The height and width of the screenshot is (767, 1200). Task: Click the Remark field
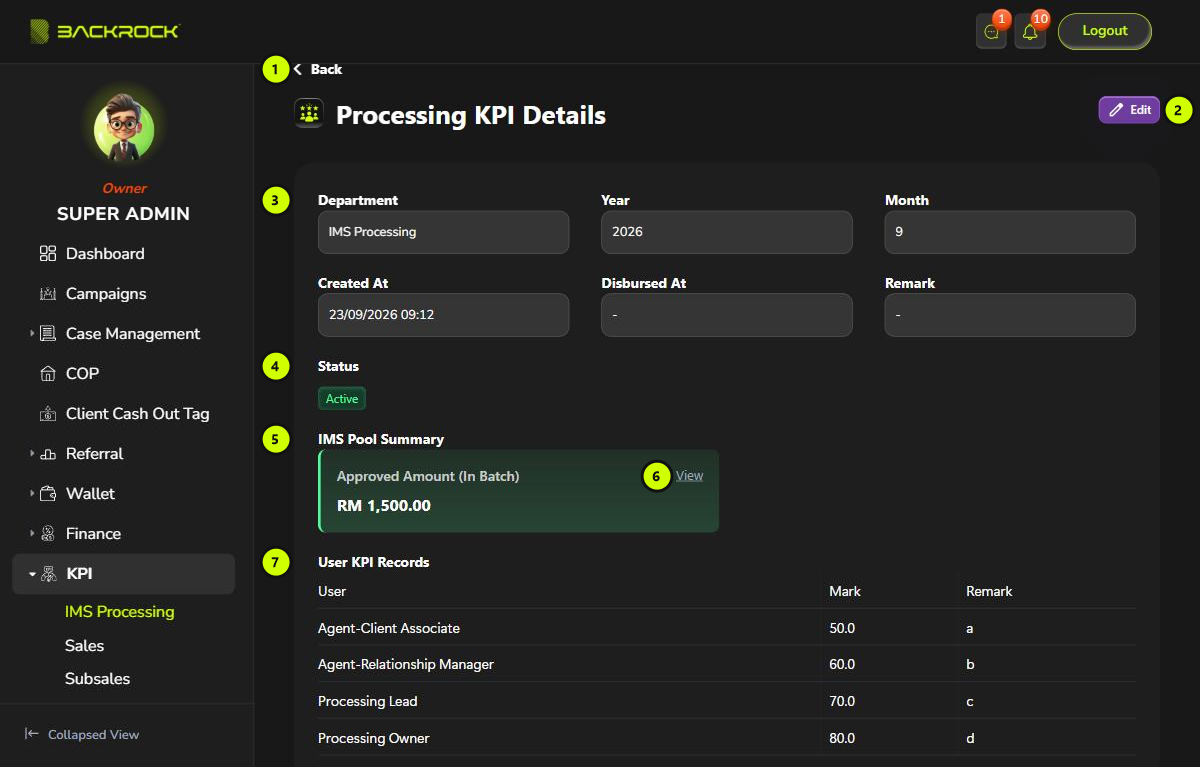tap(1010, 315)
